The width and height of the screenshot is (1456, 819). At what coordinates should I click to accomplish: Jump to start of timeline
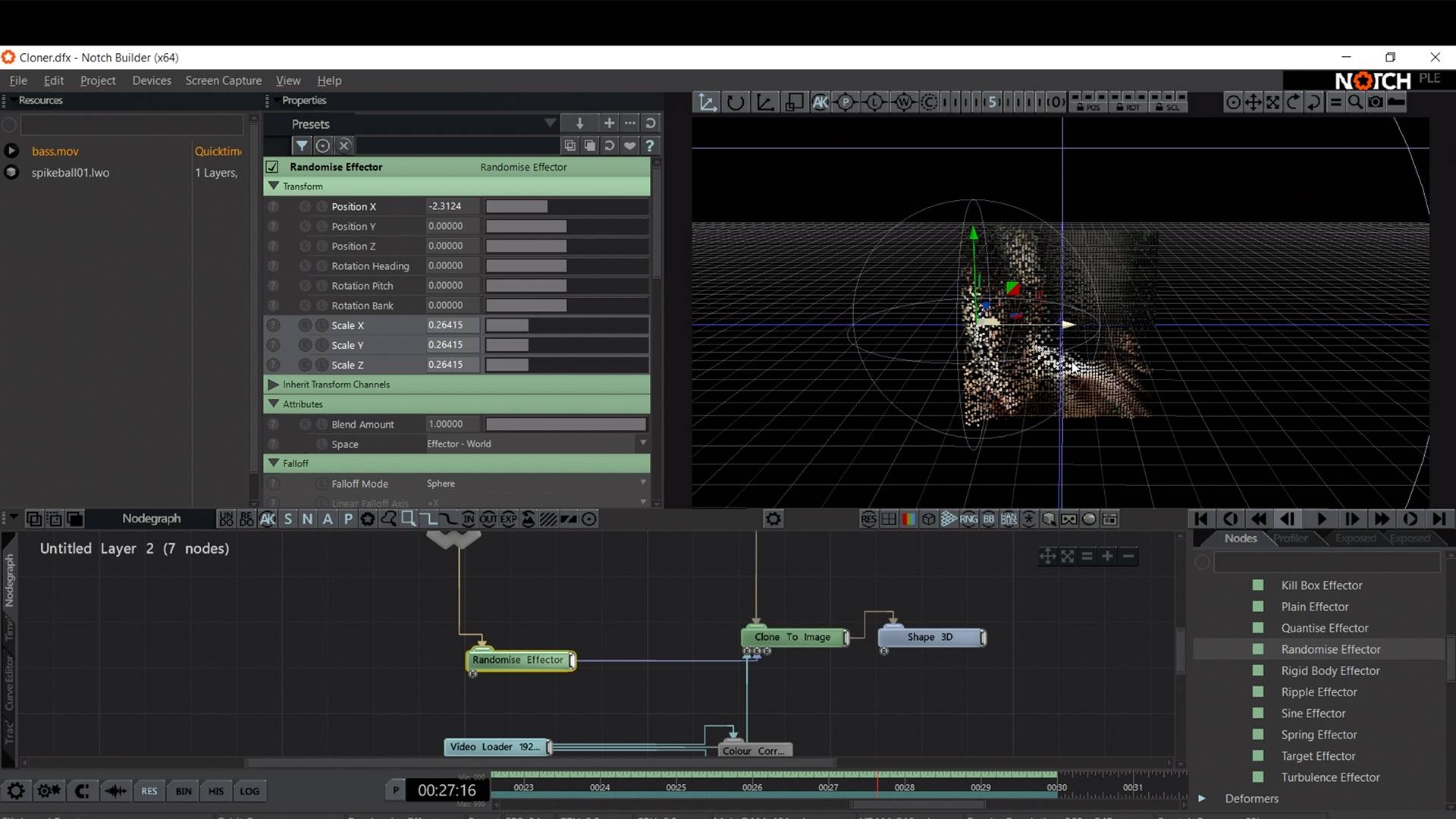point(1201,519)
